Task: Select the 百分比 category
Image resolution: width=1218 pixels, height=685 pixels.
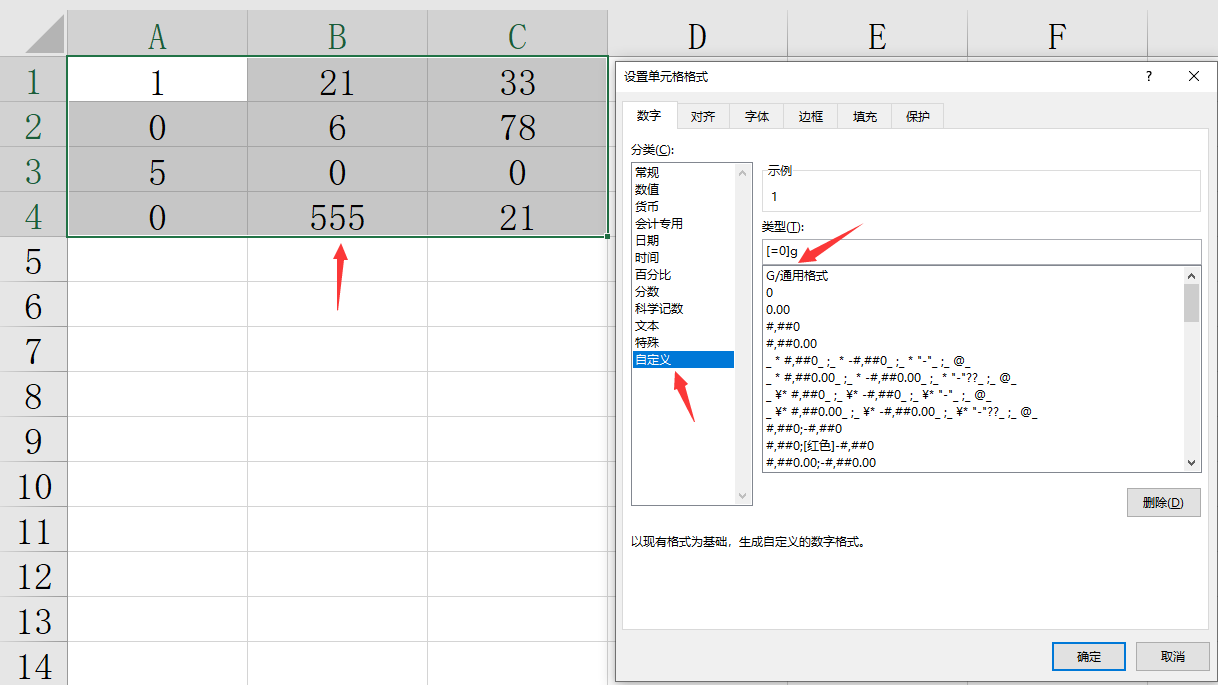Action: 653,274
